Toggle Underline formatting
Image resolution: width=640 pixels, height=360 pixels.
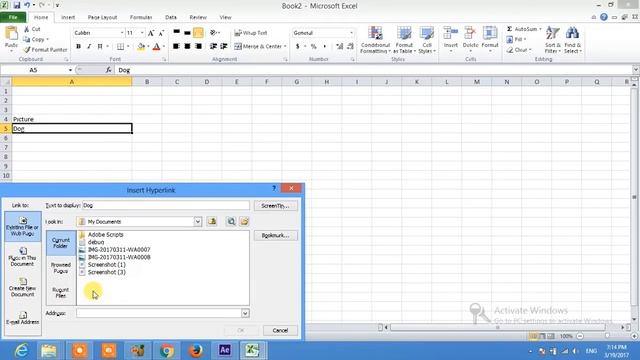(x=100, y=47)
